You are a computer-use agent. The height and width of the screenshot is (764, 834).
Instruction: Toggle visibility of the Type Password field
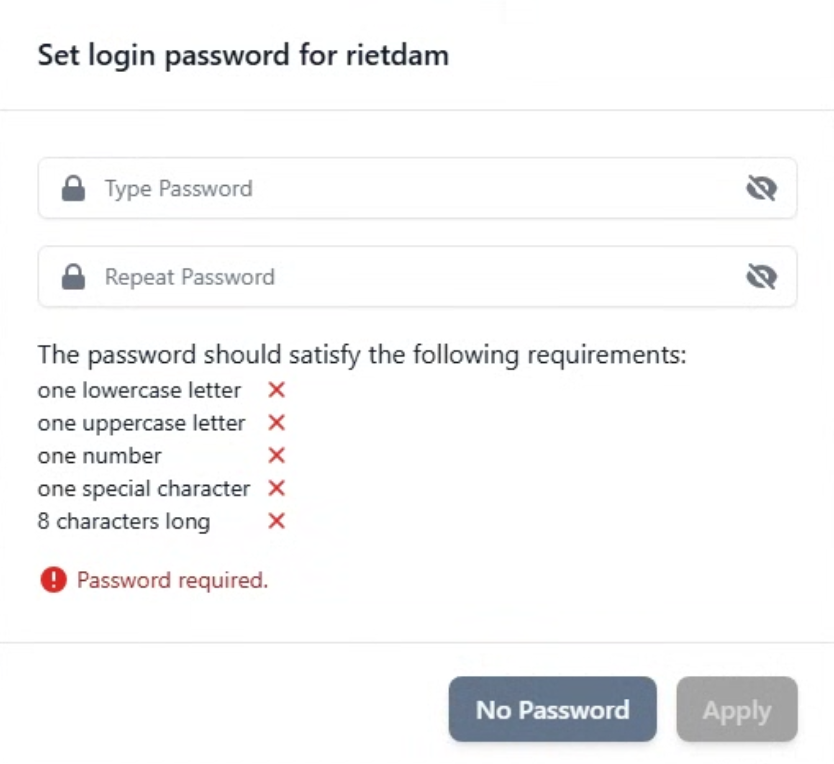(x=762, y=188)
